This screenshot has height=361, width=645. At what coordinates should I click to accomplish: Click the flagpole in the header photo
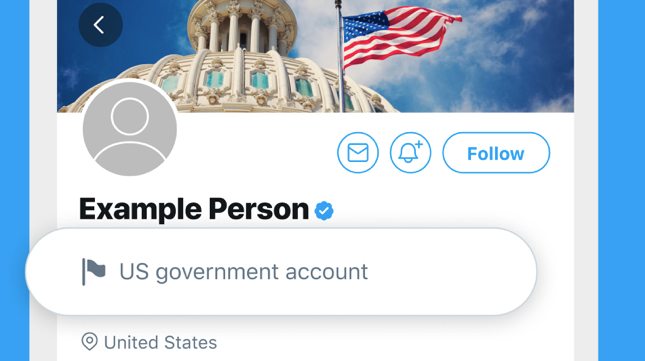(340, 58)
